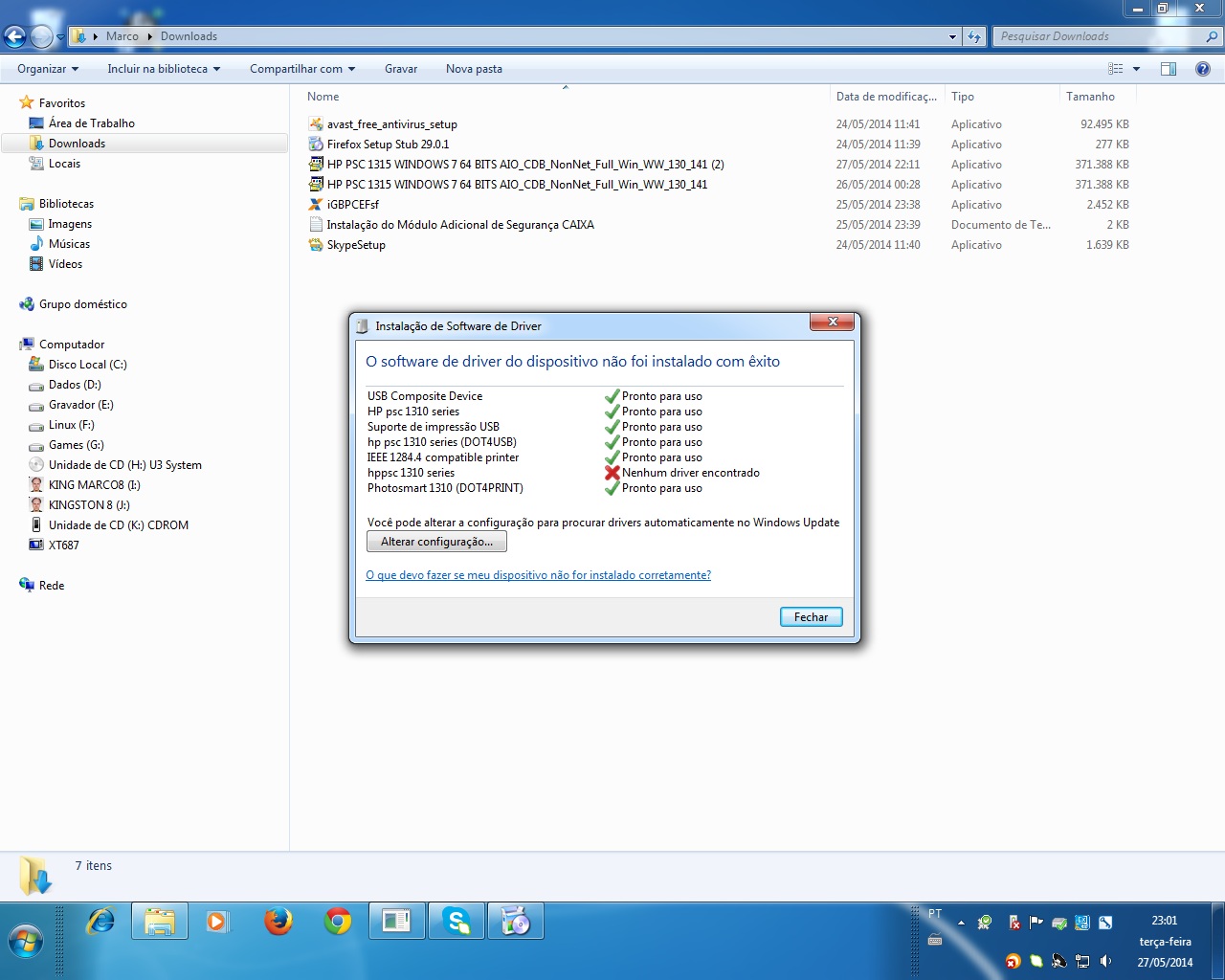Select Disco Local (C:) drive
This screenshot has height=980, width=1225.
pos(87,365)
